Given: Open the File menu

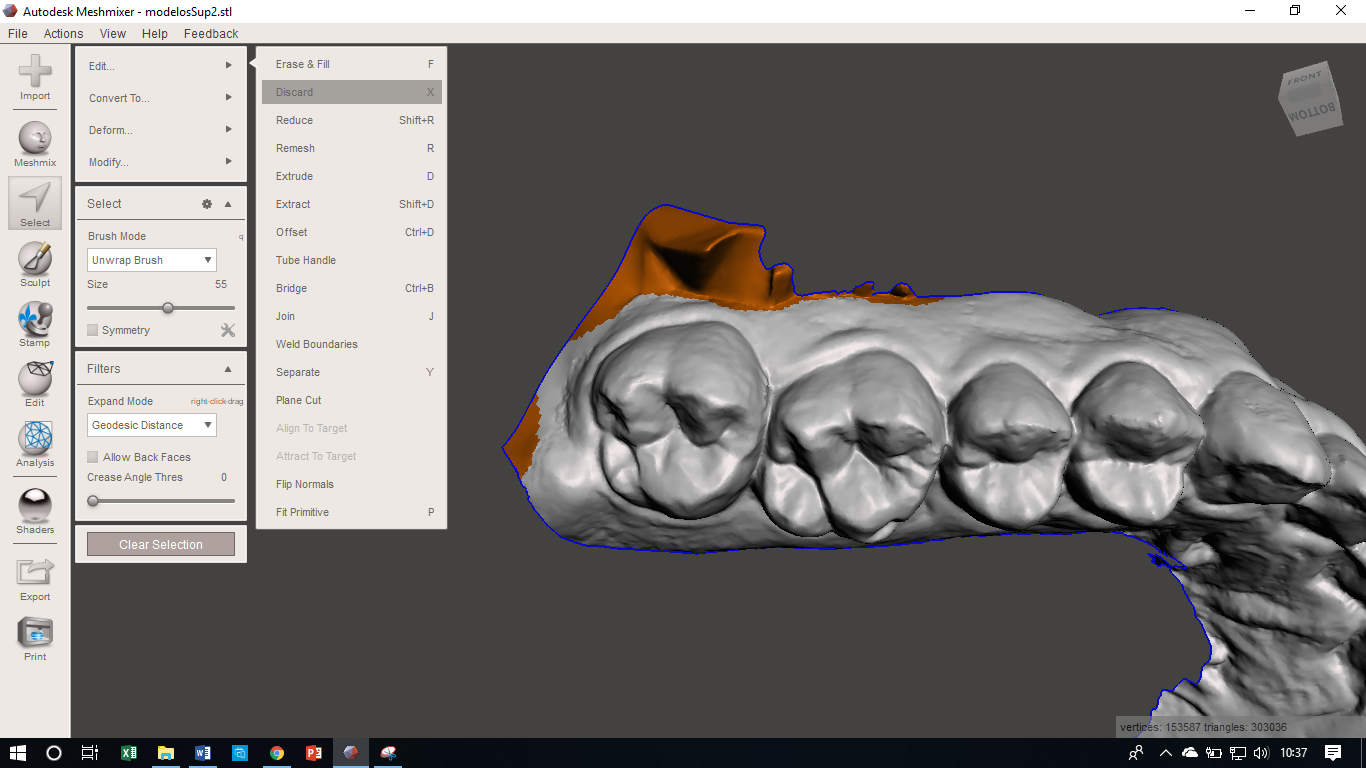Looking at the screenshot, I should coord(18,33).
